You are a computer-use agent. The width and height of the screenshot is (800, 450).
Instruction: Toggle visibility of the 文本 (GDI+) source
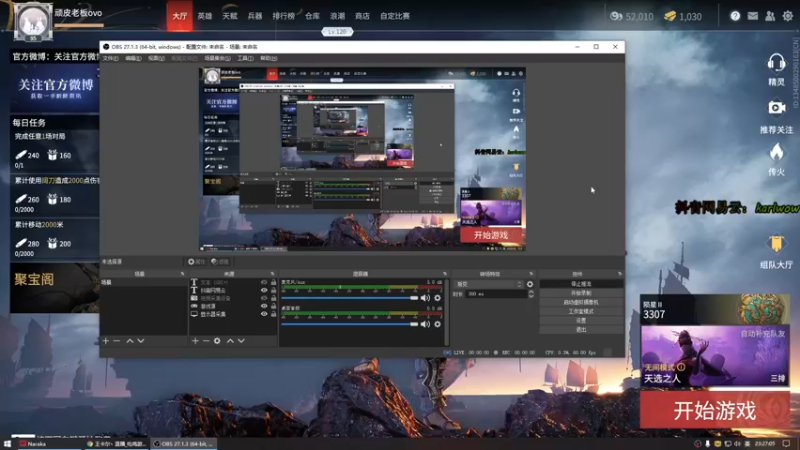click(264, 282)
